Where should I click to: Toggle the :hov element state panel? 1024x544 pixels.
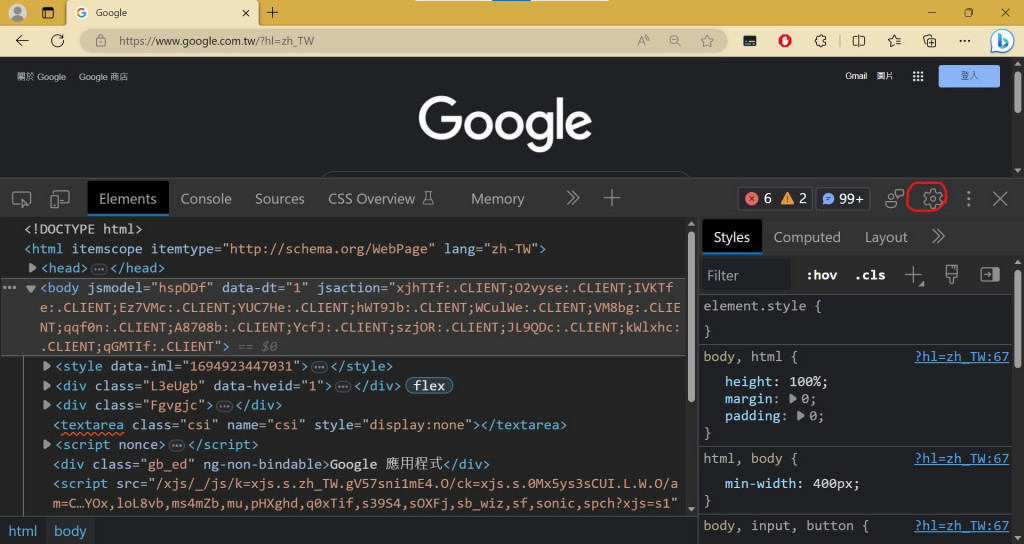click(822, 276)
